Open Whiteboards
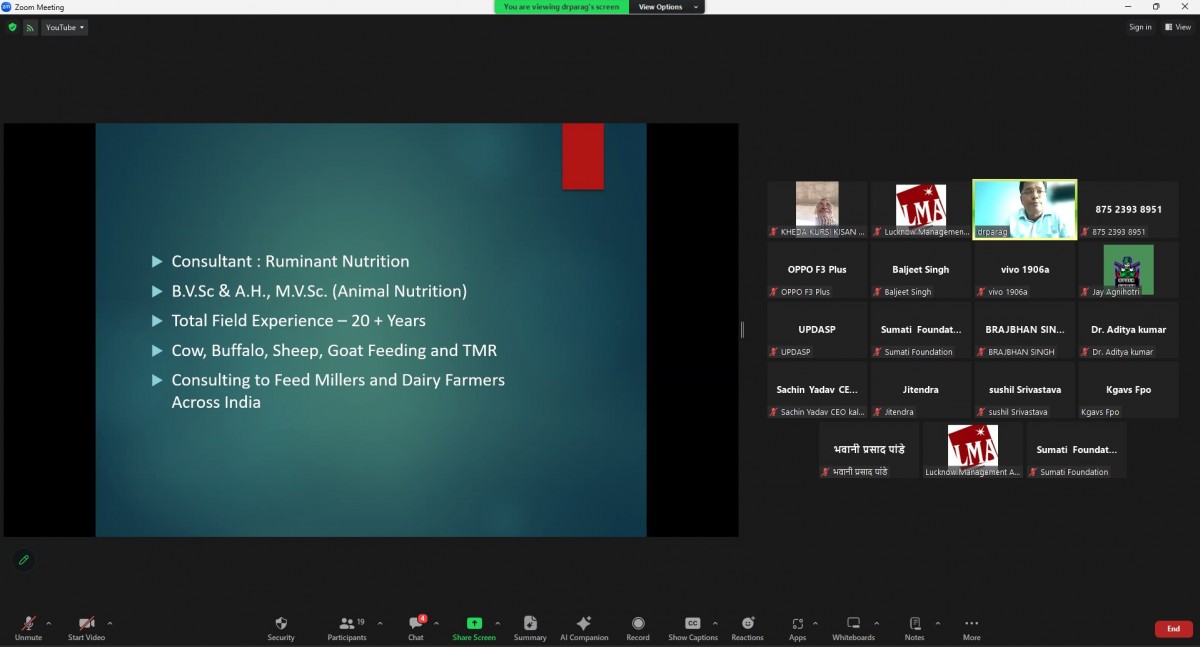 point(853,624)
